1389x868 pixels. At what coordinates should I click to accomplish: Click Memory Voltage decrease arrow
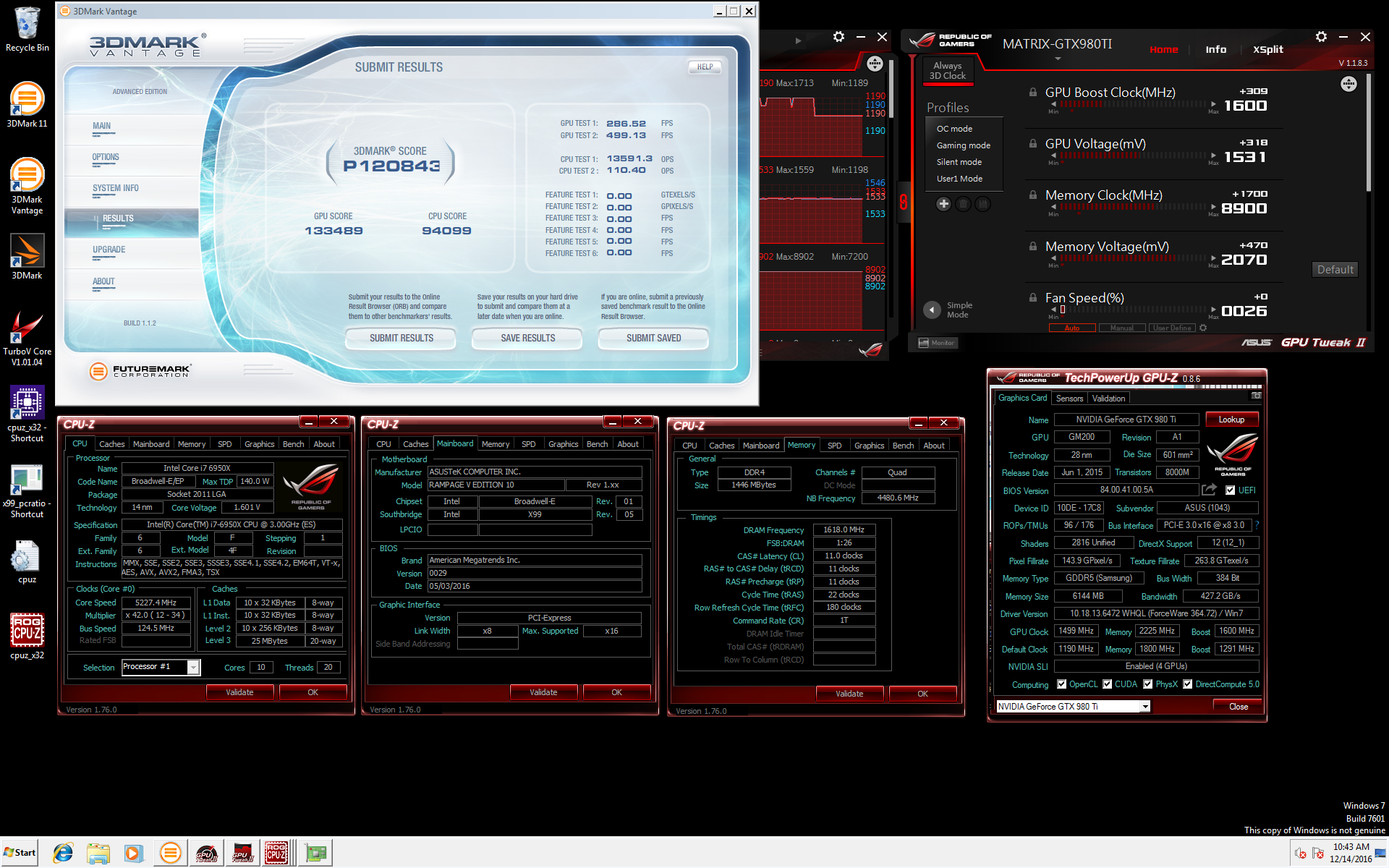click(1053, 258)
